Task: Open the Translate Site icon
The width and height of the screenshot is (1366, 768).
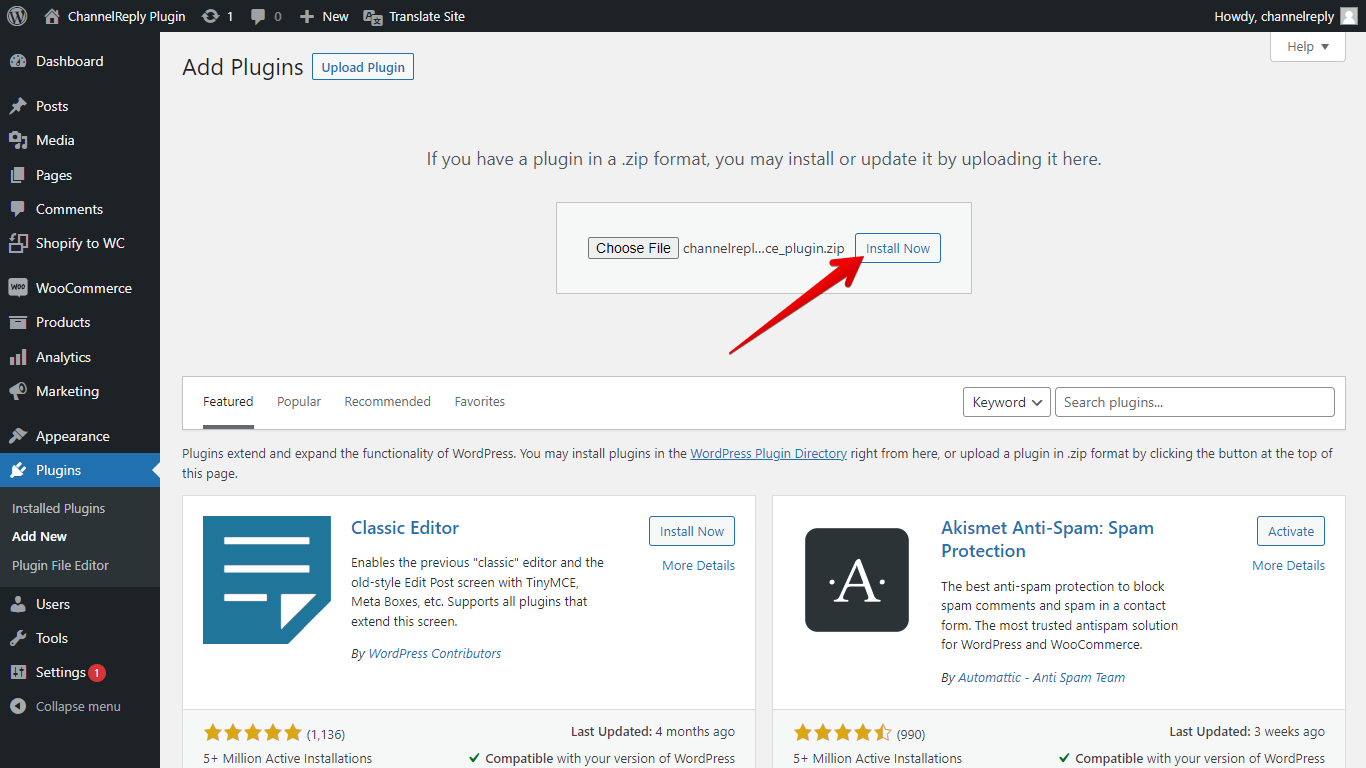Action: (x=372, y=16)
